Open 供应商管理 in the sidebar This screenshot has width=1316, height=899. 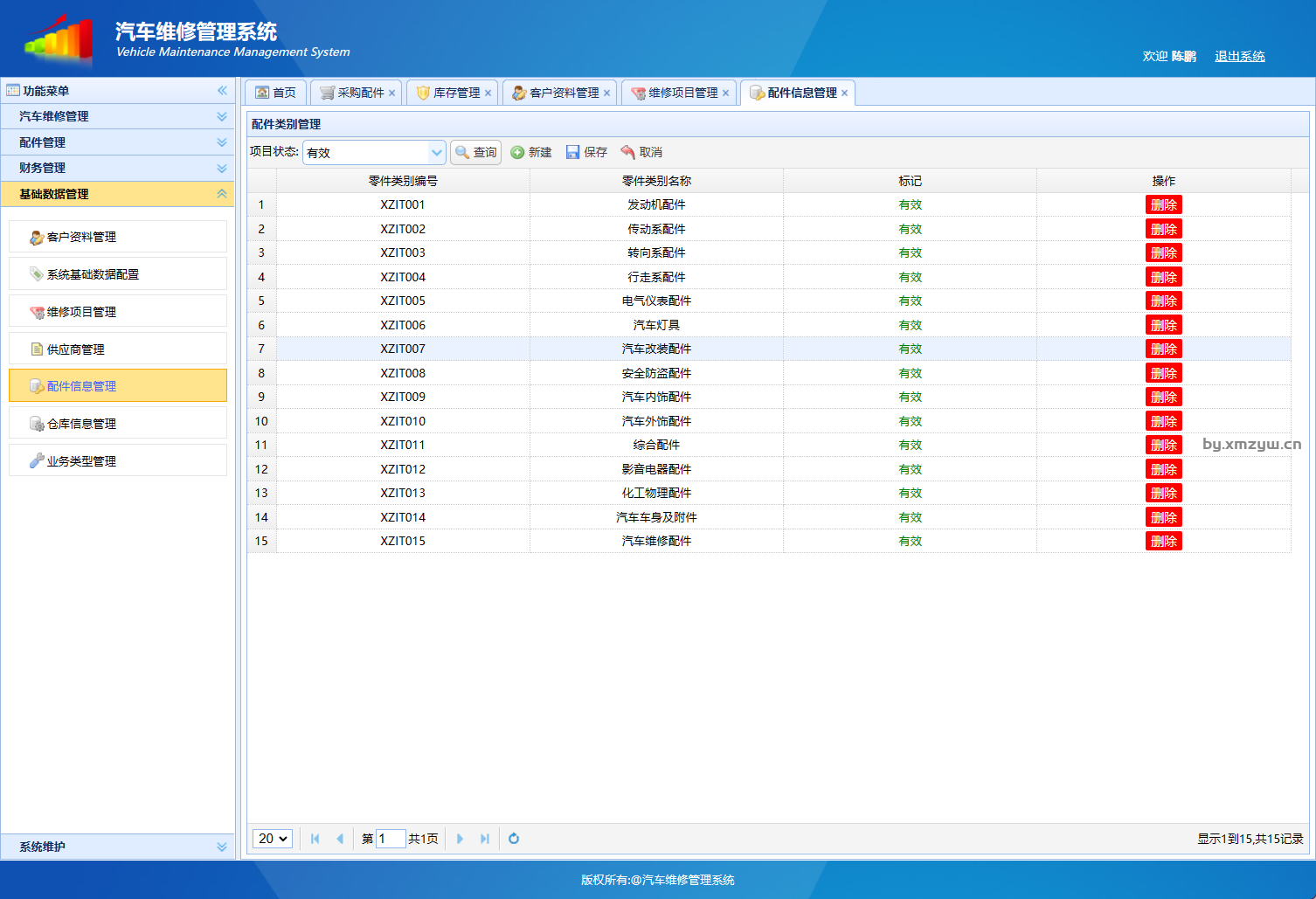(x=118, y=349)
